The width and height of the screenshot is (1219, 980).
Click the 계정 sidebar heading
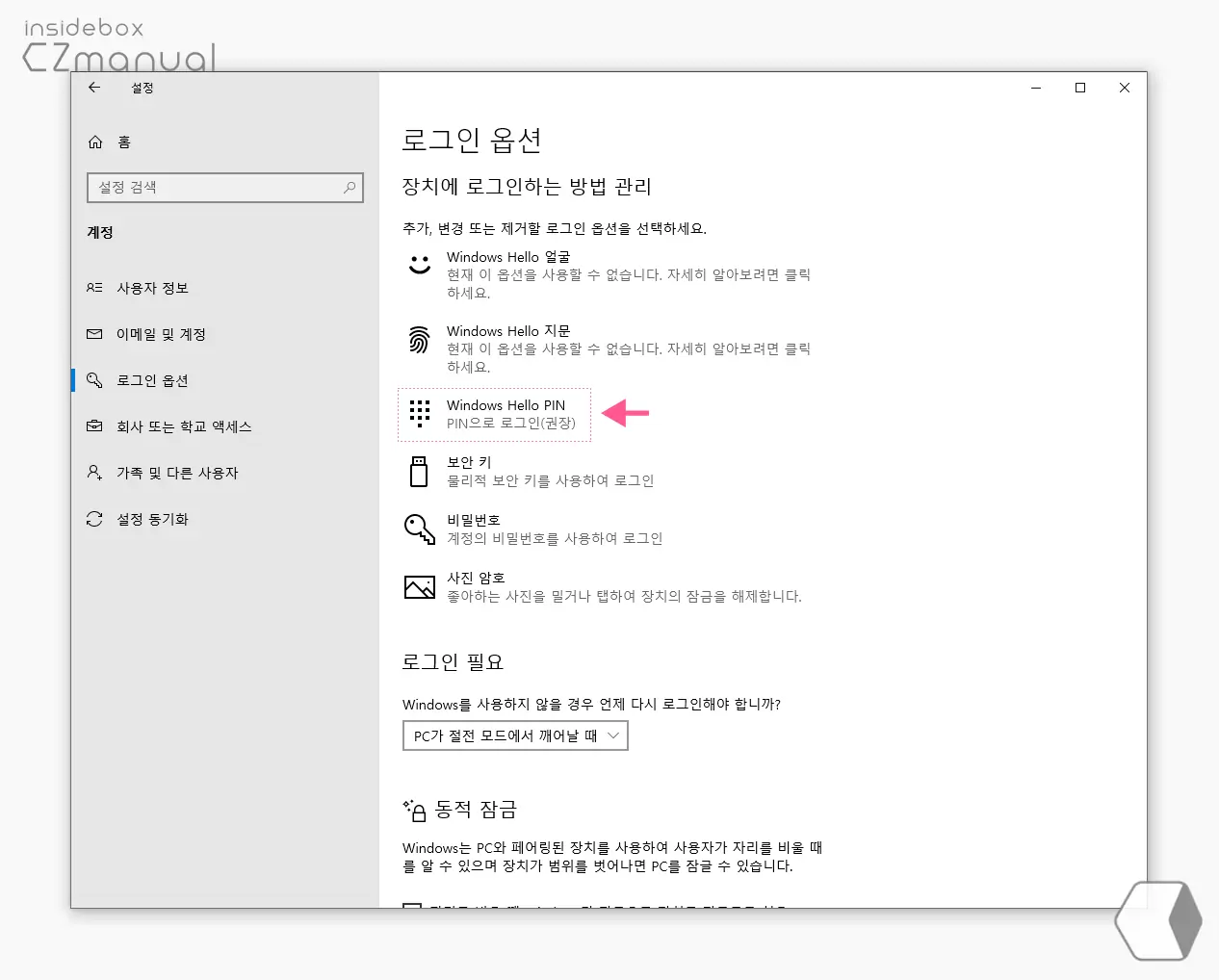(100, 232)
